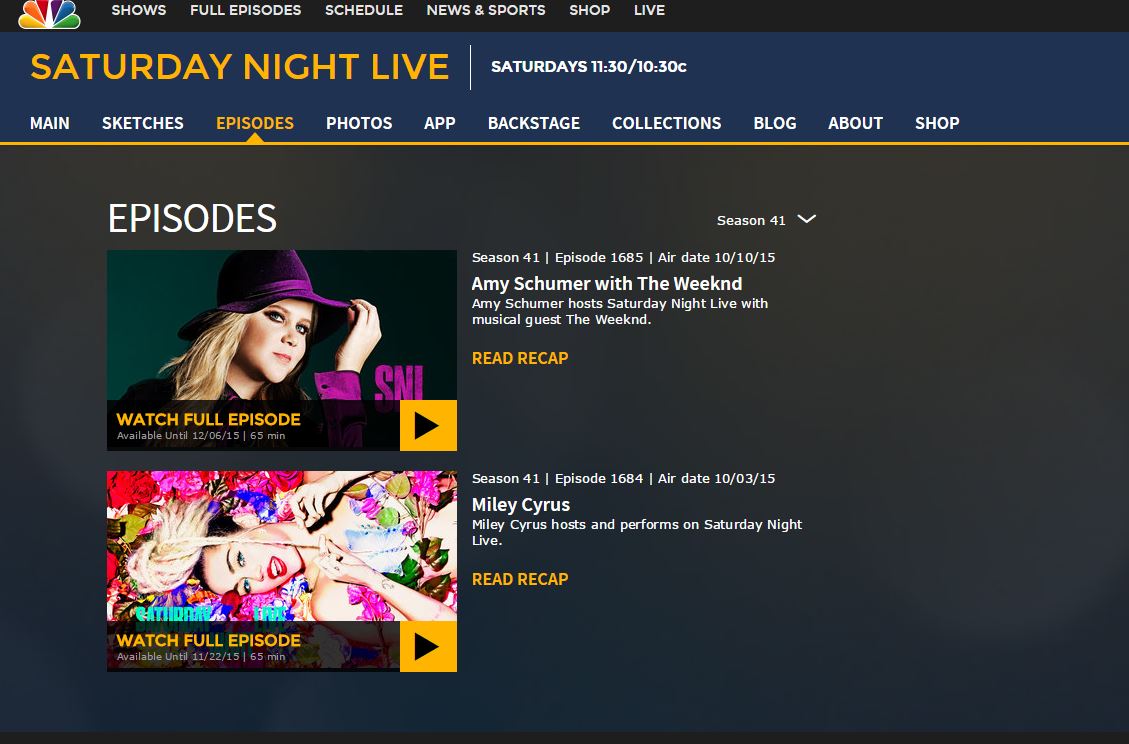1129x744 pixels.
Task: Visit the Blog tab
Action: click(775, 123)
